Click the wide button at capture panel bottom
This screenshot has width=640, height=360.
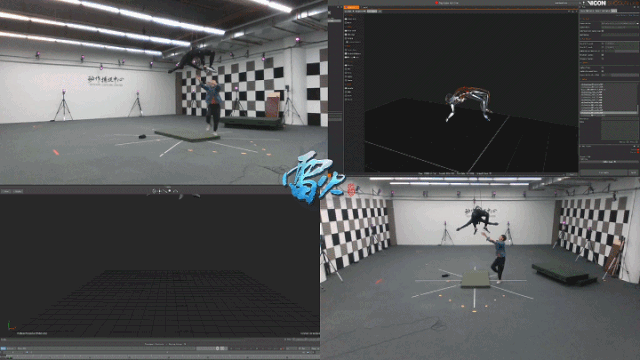(604, 173)
